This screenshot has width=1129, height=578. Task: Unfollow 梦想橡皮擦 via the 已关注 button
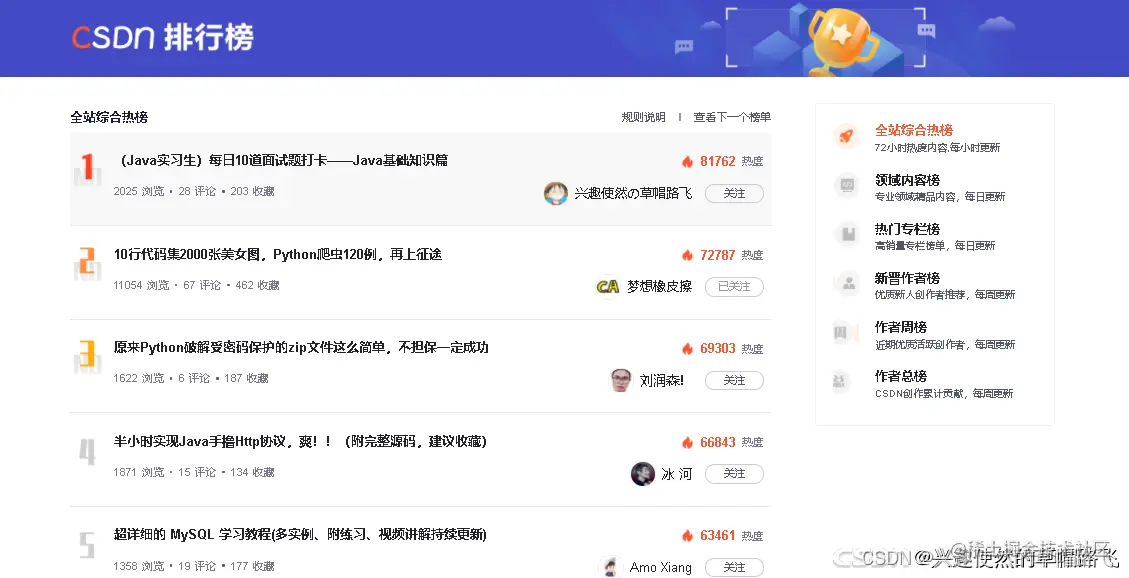pyautogui.click(x=734, y=286)
